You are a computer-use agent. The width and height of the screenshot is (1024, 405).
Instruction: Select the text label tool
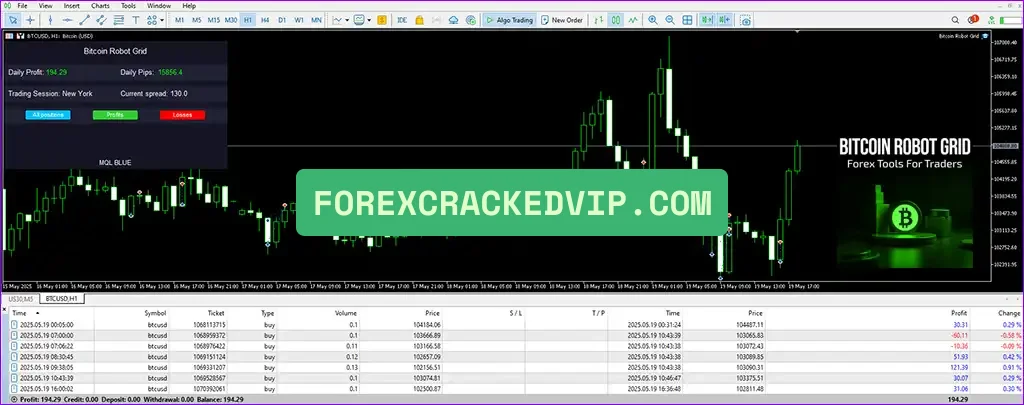coord(136,20)
